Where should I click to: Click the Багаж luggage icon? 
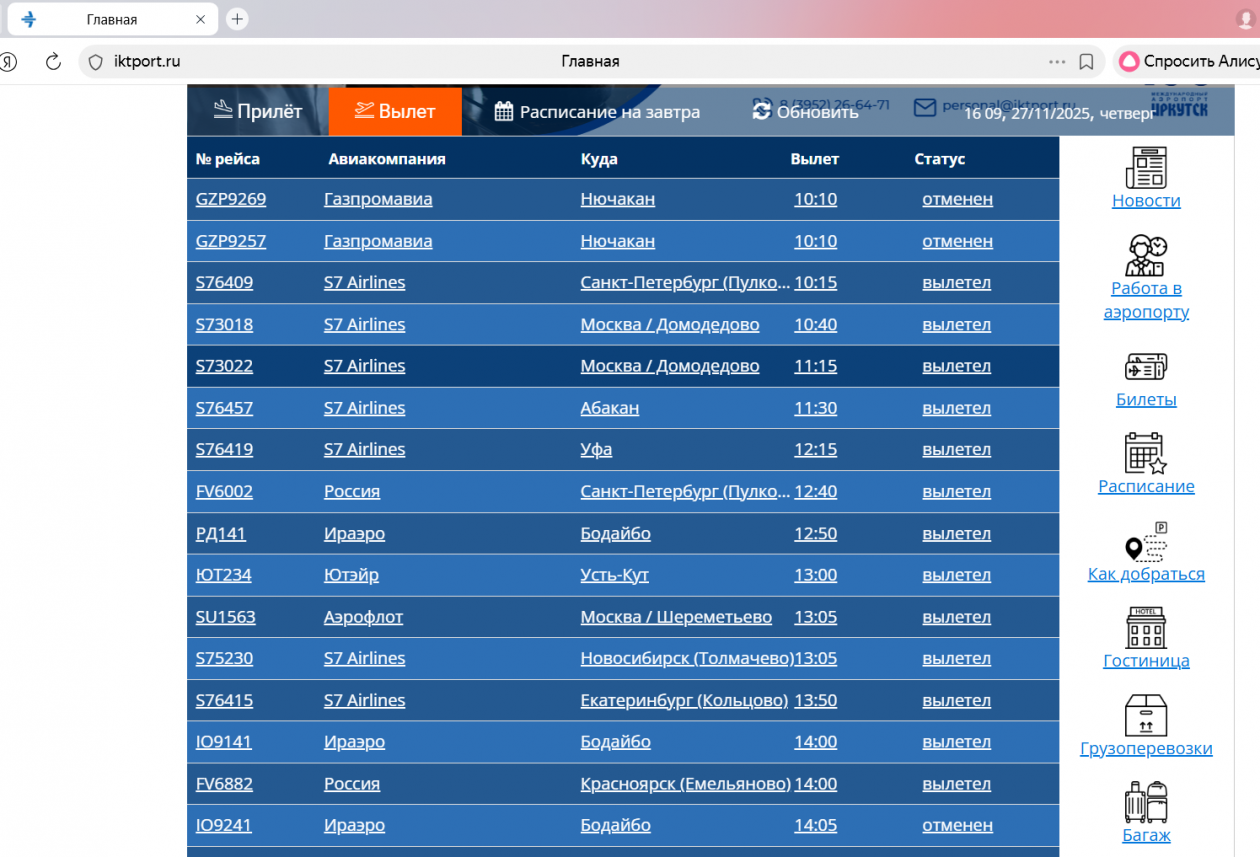tap(1146, 802)
